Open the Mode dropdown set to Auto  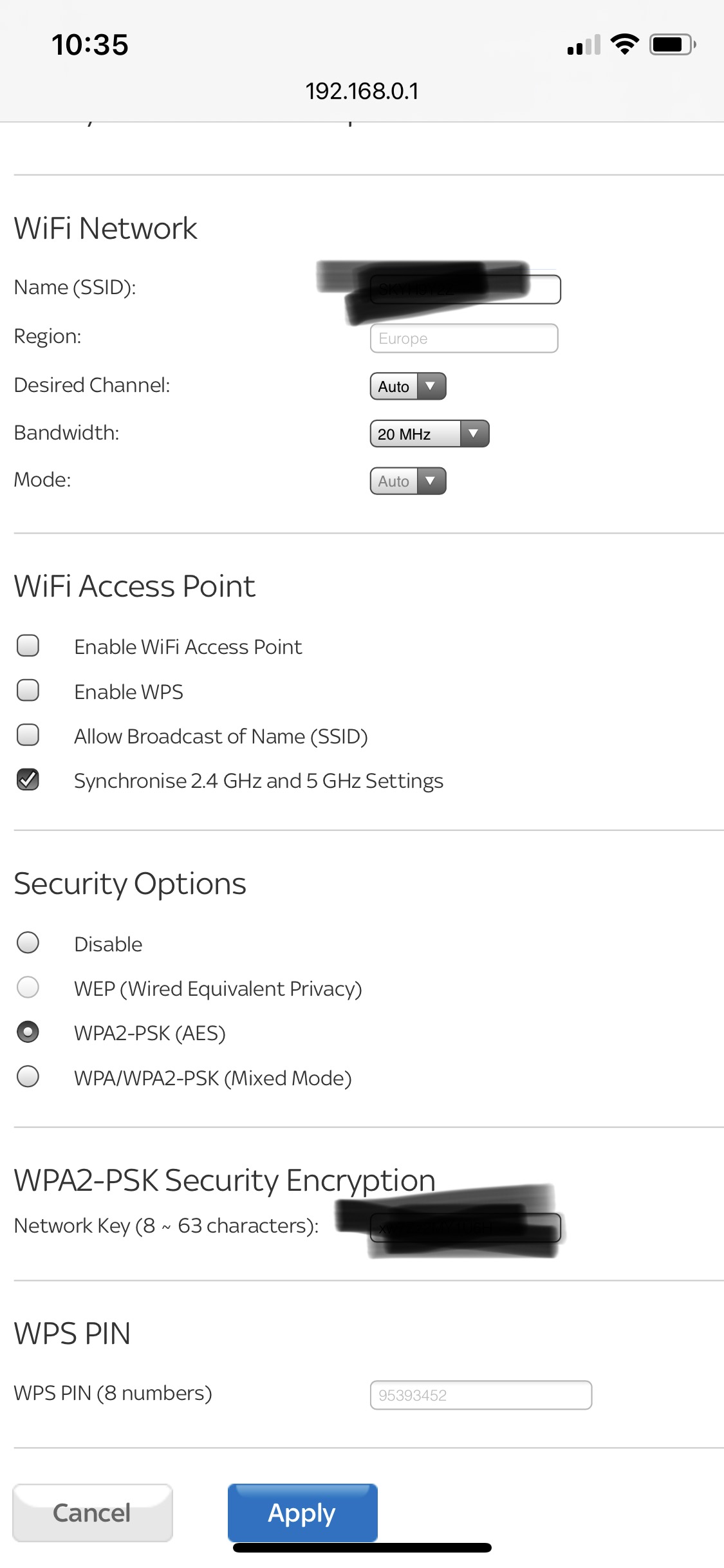click(x=407, y=481)
